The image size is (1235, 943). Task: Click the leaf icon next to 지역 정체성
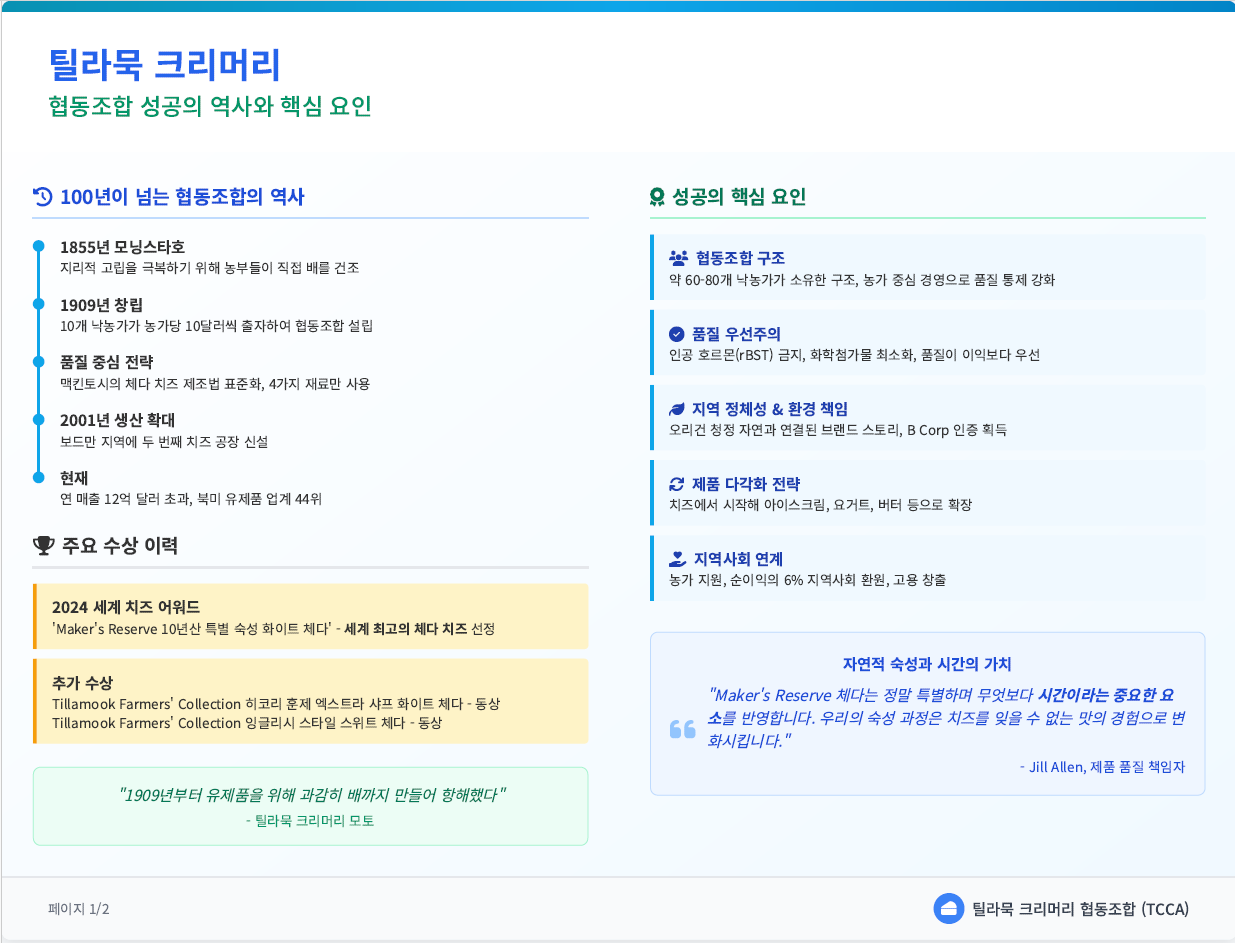(x=677, y=409)
